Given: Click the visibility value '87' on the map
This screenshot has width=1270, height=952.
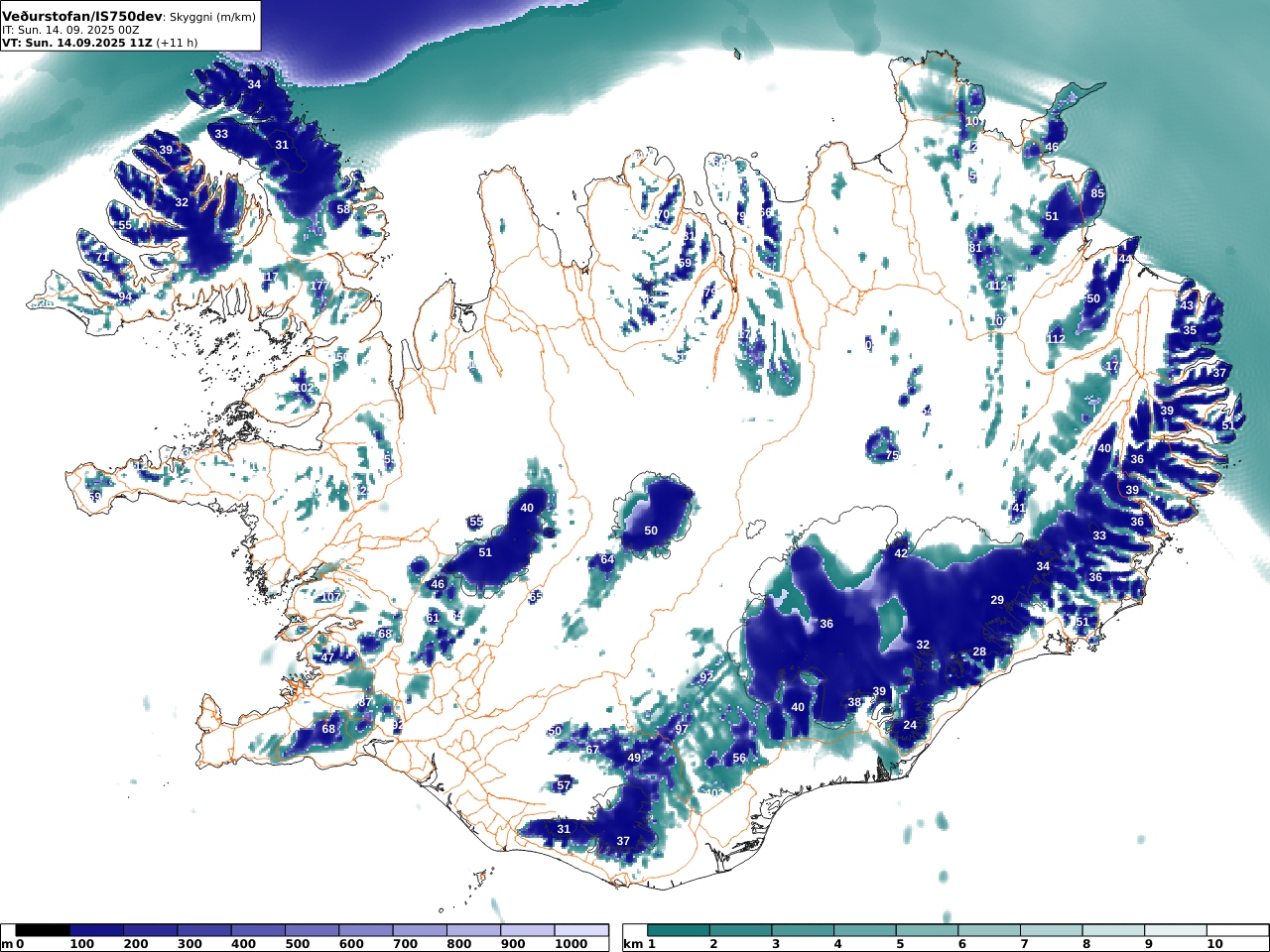Looking at the screenshot, I should click(x=365, y=702).
